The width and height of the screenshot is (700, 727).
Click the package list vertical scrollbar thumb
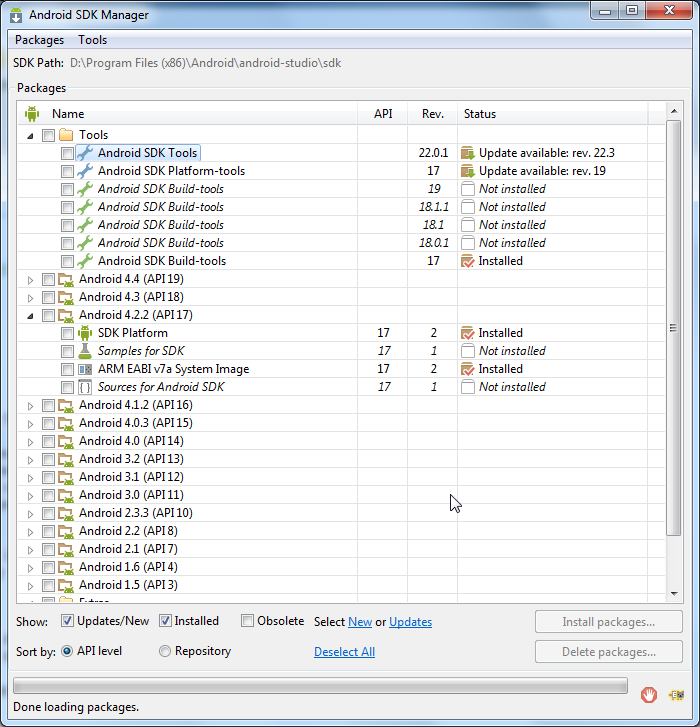point(674,328)
